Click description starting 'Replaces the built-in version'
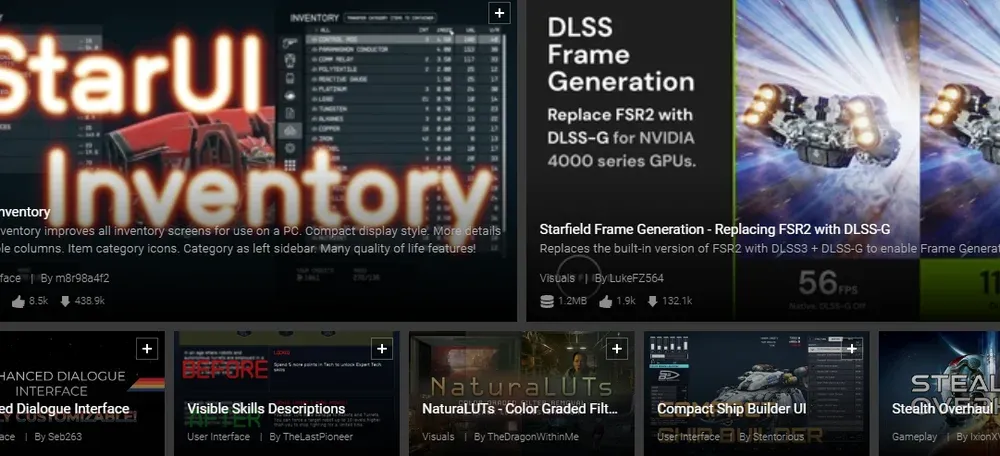This screenshot has height=456, width=1000. (770, 249)
